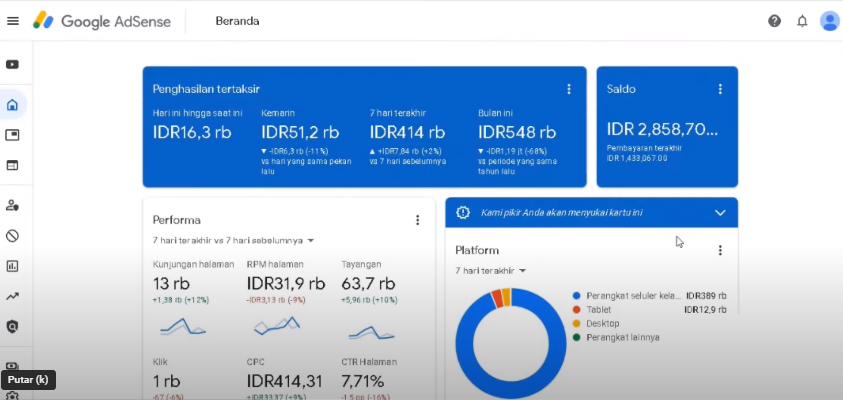
Task: Click the YouTube icon in sidebar
Action: 13,65
